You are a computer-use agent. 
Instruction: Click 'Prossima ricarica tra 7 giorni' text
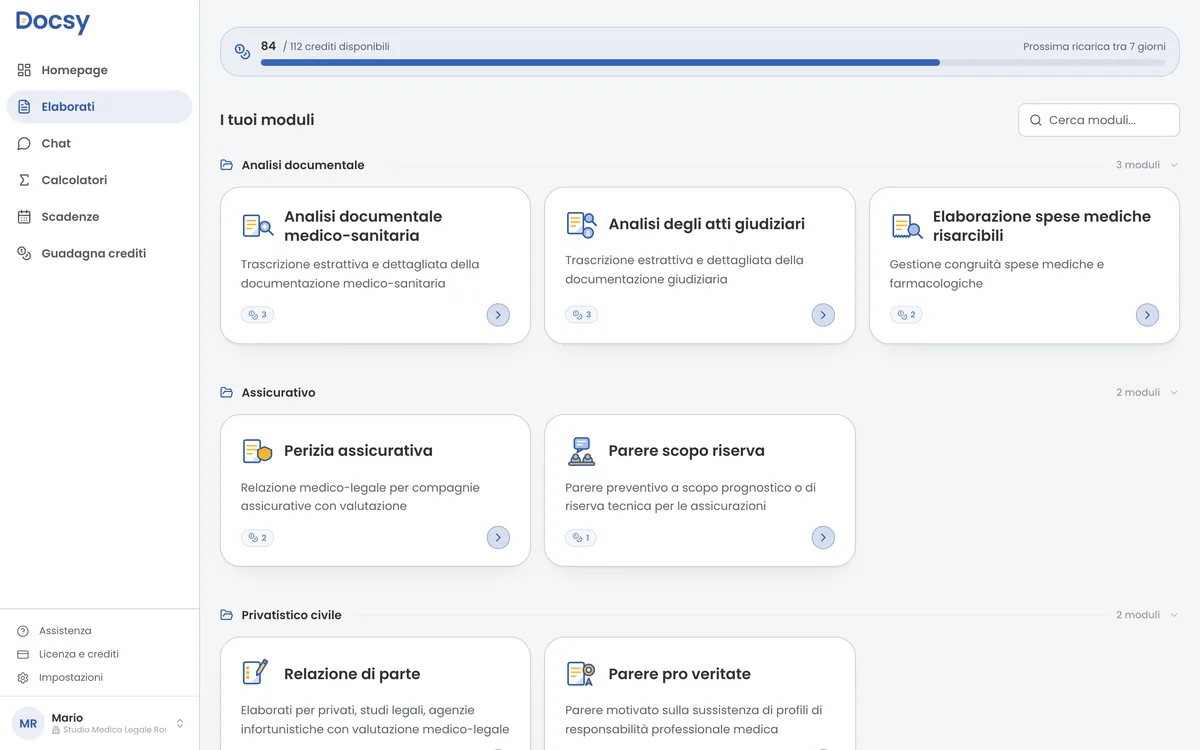1094,47
